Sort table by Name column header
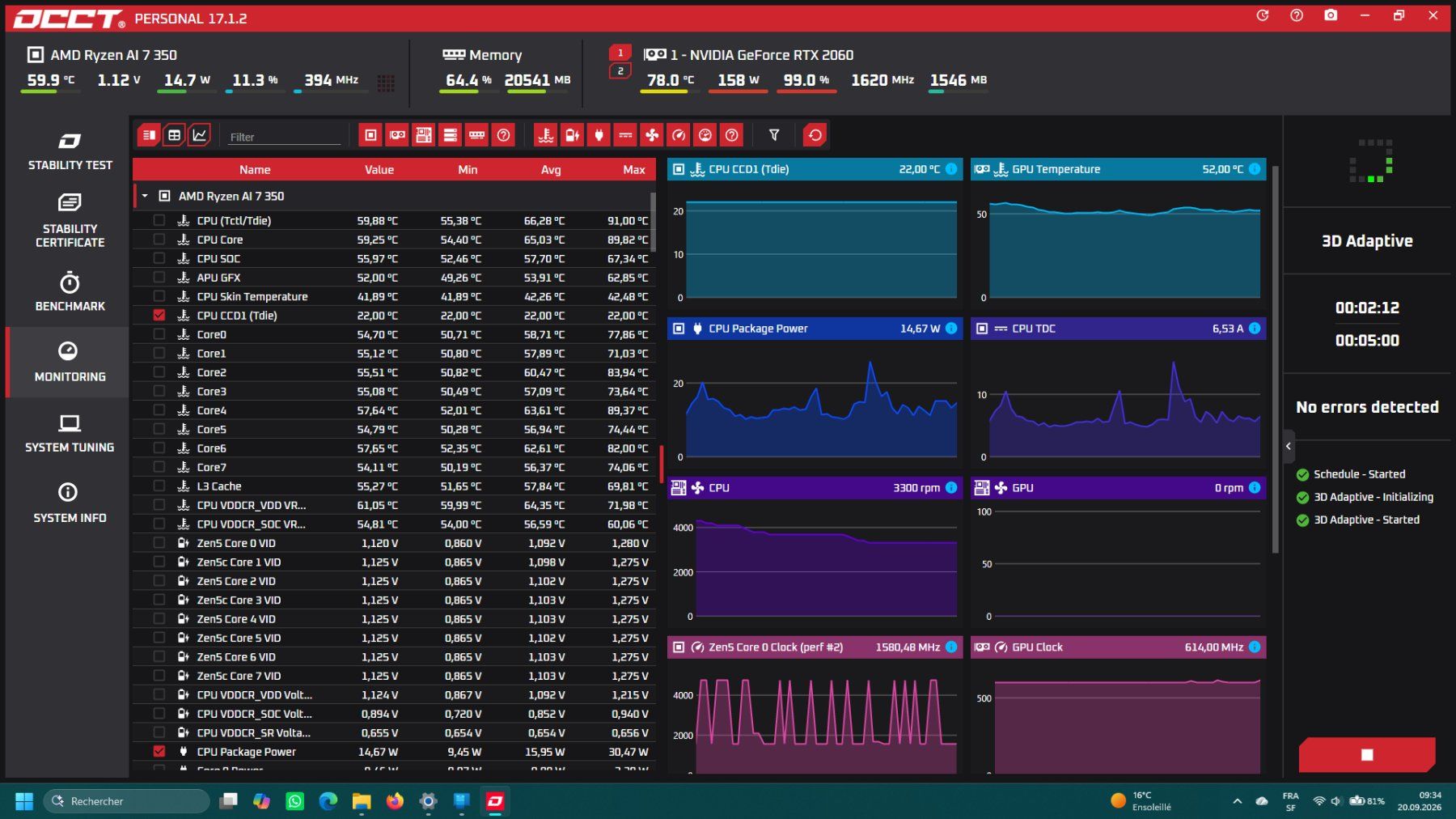Screen dimensions: 1456x819 pyautogui.click(x=255, y=170)
